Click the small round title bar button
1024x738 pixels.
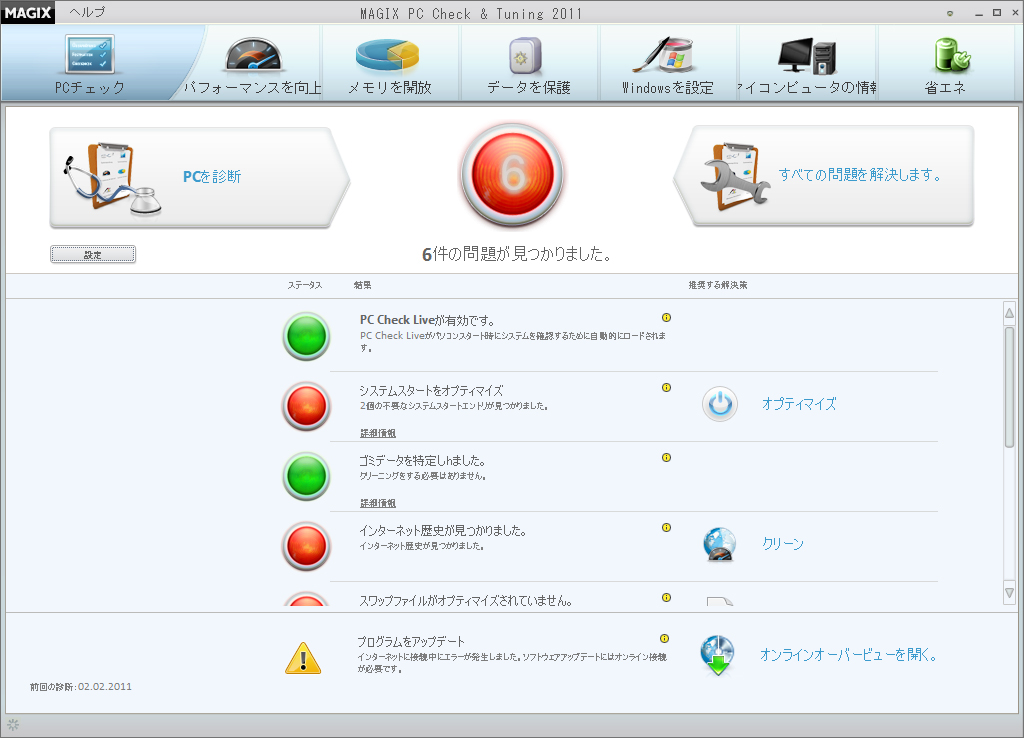coord(950,13)
